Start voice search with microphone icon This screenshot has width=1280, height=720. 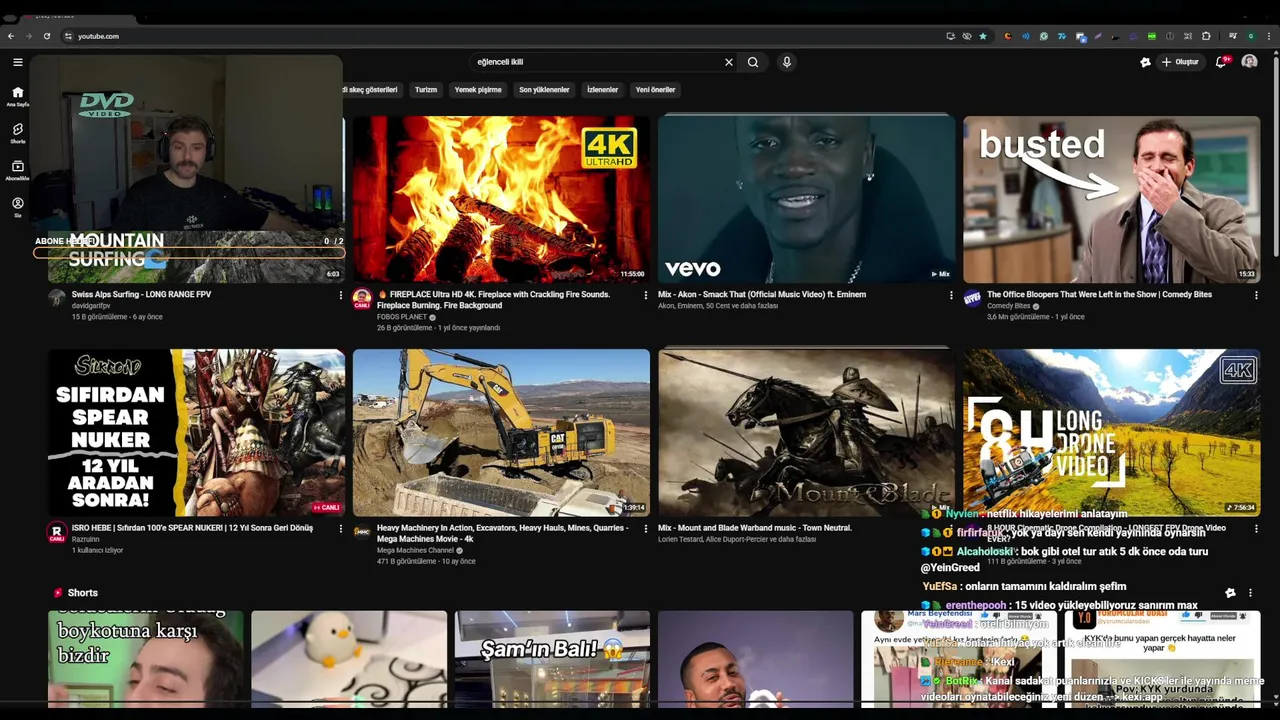coord(787,62)
